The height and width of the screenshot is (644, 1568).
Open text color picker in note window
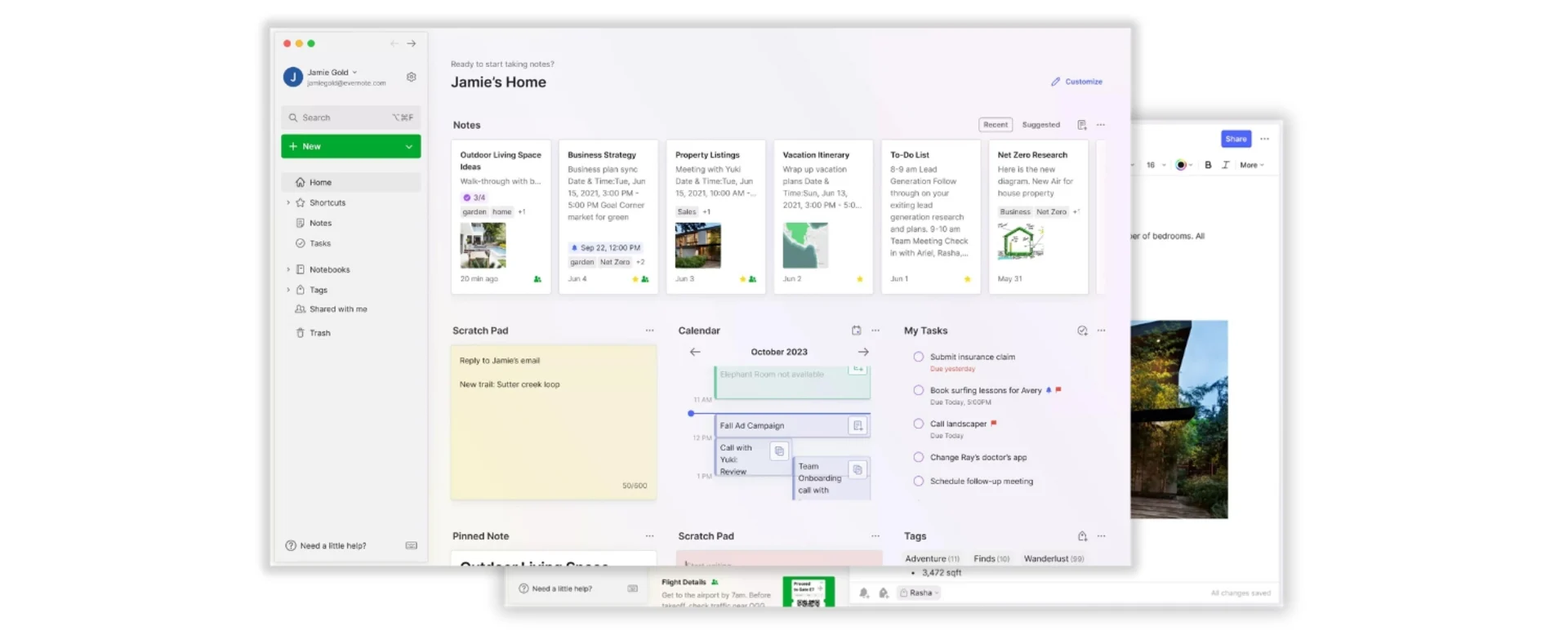[x=1183, y=165]
